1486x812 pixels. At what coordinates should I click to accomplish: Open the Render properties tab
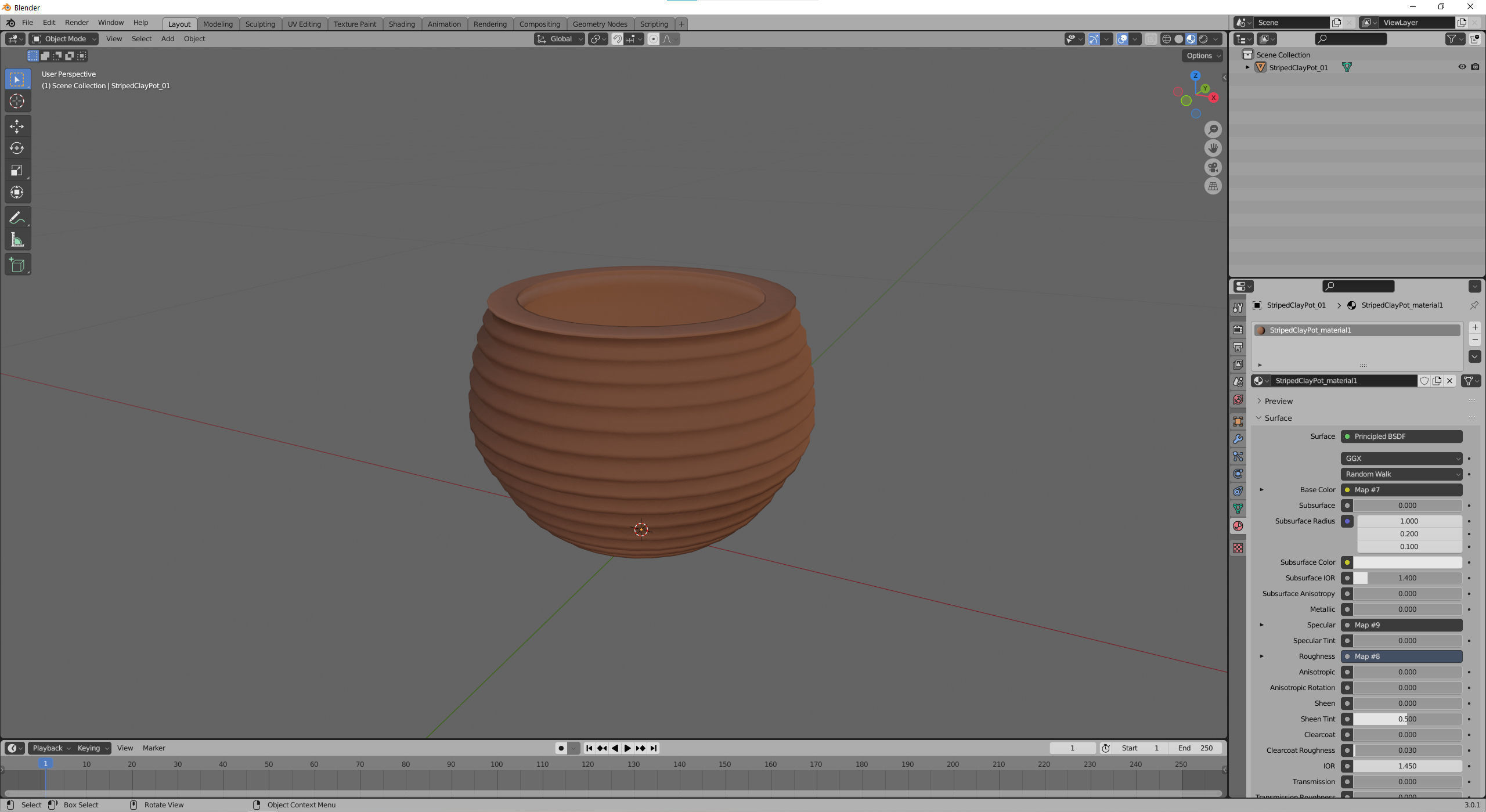(1238, 330)
